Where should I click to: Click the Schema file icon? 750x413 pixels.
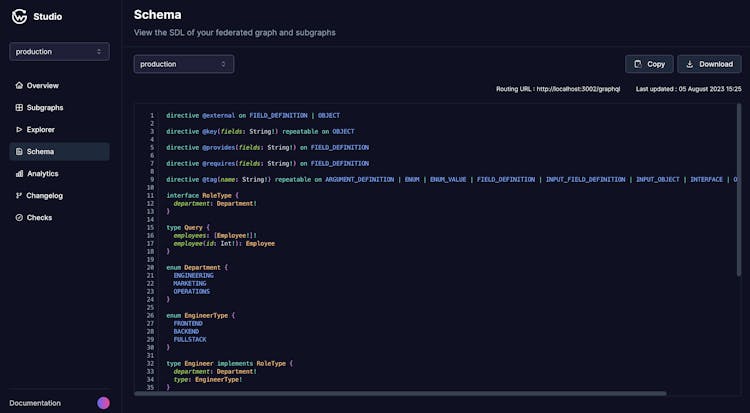[x=18, y=152]
